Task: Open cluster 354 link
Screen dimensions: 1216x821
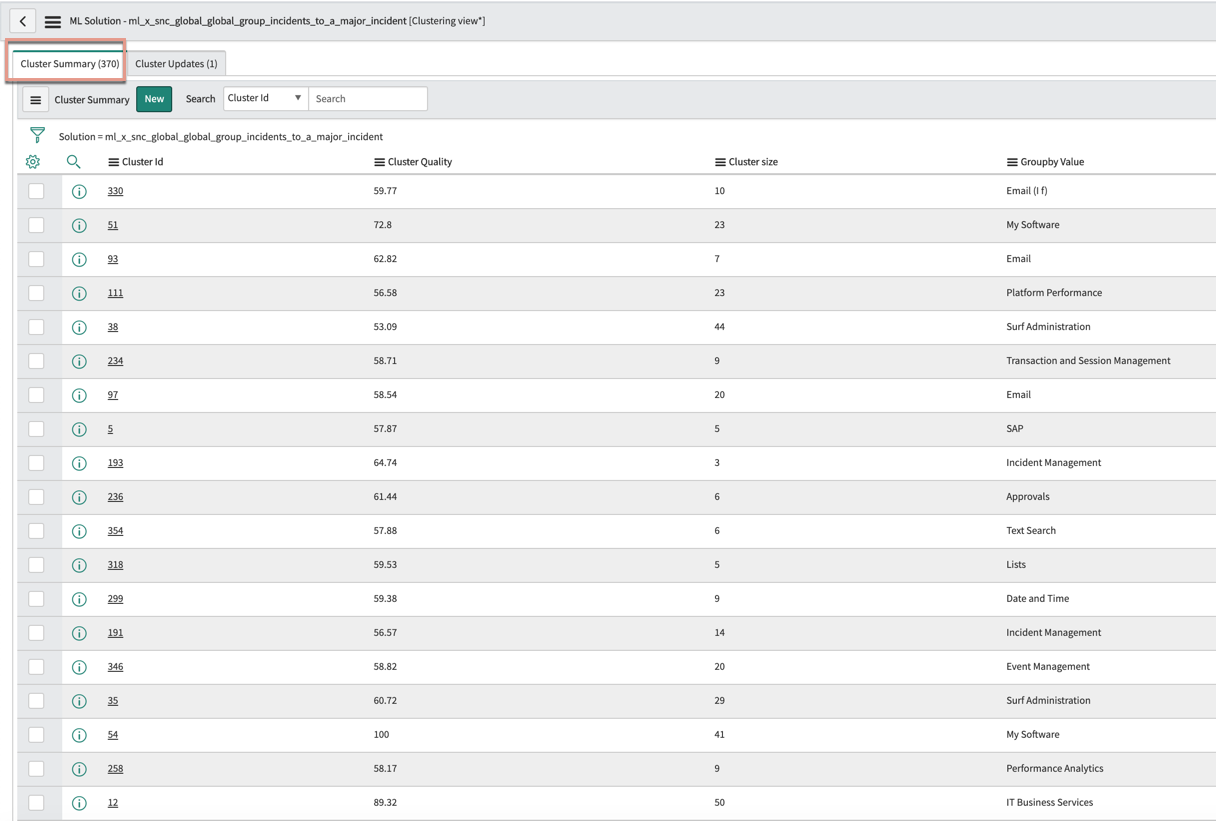Action: click(x=116, y=531)
